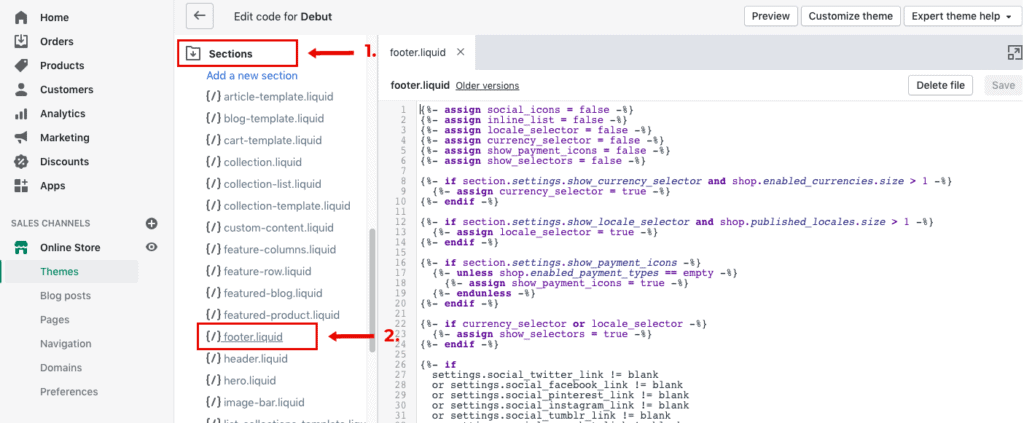
Task: Click Add a new section link
Action: tap(252, 75)
